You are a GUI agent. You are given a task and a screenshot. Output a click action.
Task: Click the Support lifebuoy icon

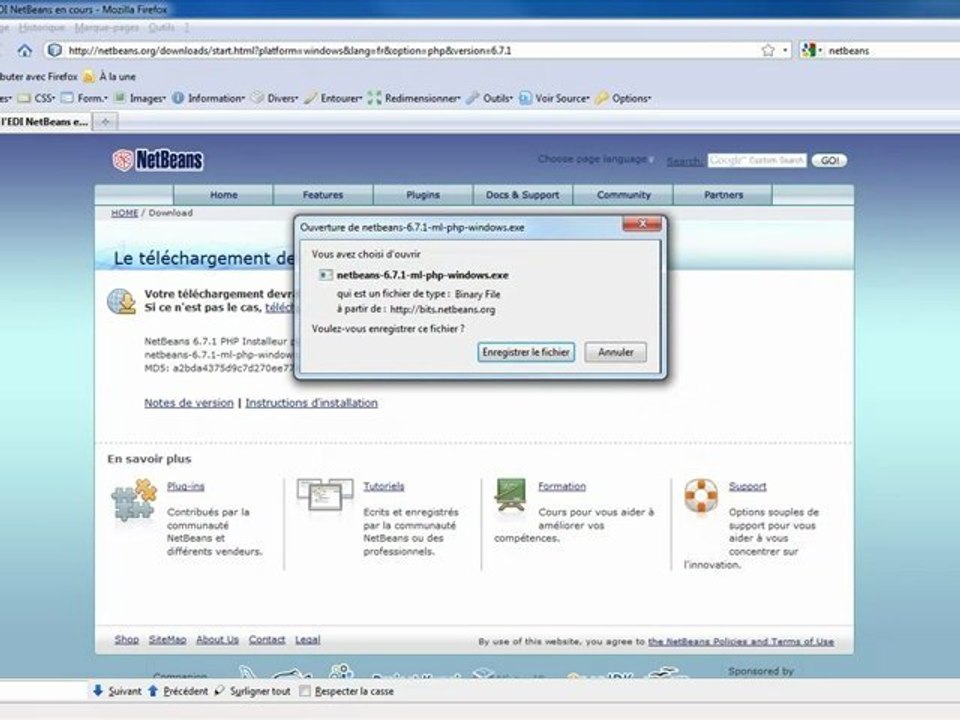701,495
